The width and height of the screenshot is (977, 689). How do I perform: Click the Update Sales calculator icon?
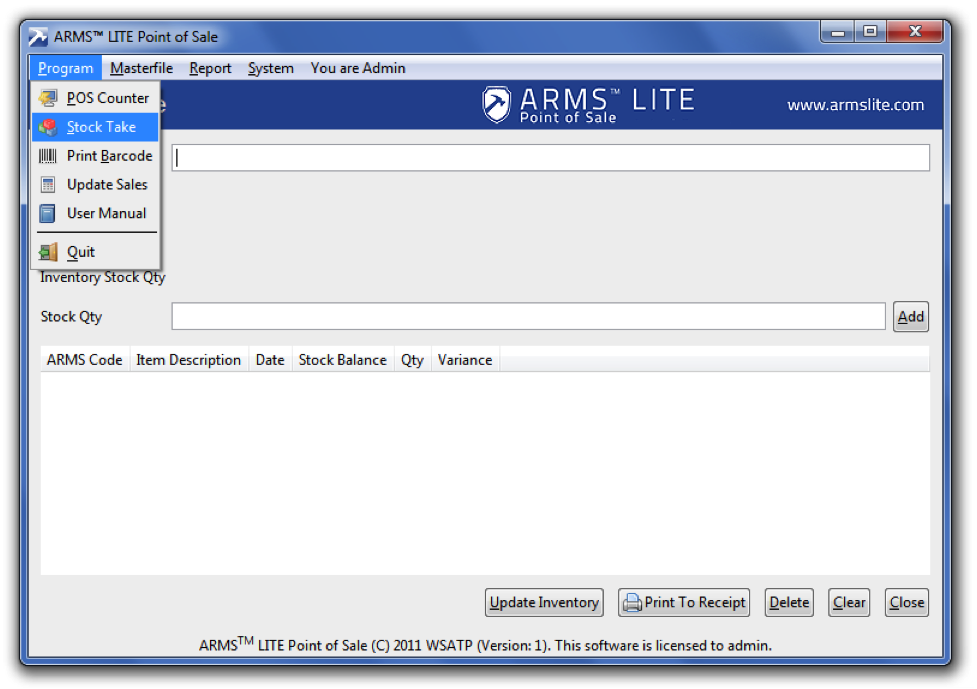48,184
